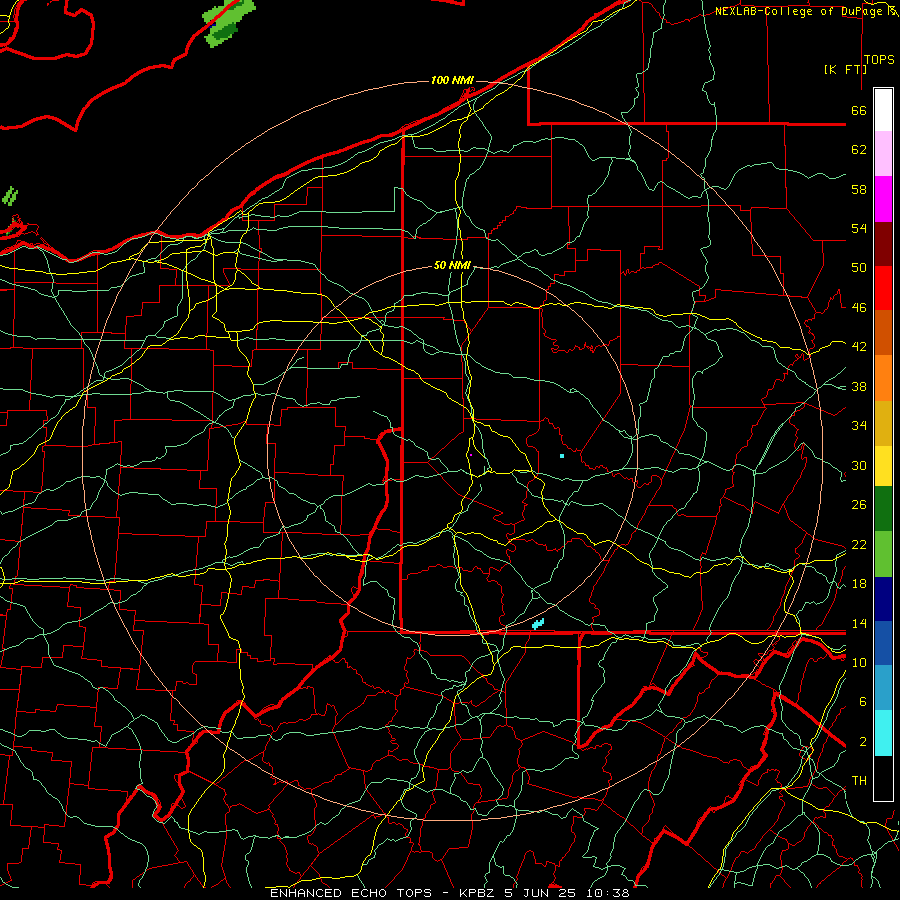Click the tiny cyan echo inside the 50 NMI ring
Screen dimensions: 900x900
pyautogui.click(x=562, y=456)
